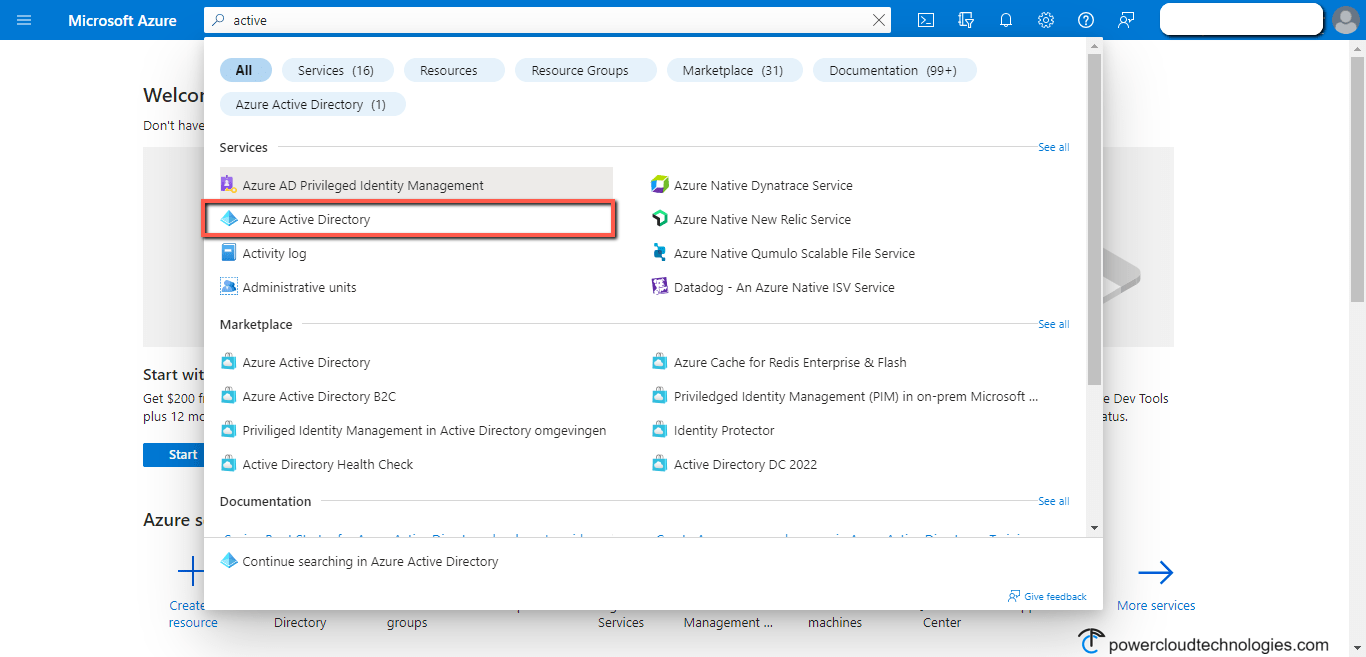The height and width of the screenshot is (657, 1366).
Task: Open Azure Active Directory under Services
Action: tap(410, 219)
